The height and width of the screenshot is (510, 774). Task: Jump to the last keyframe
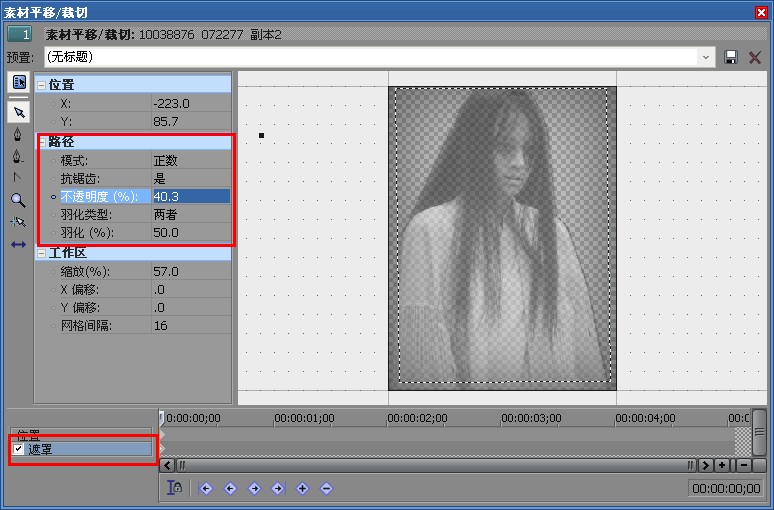[x=278, y=488]
